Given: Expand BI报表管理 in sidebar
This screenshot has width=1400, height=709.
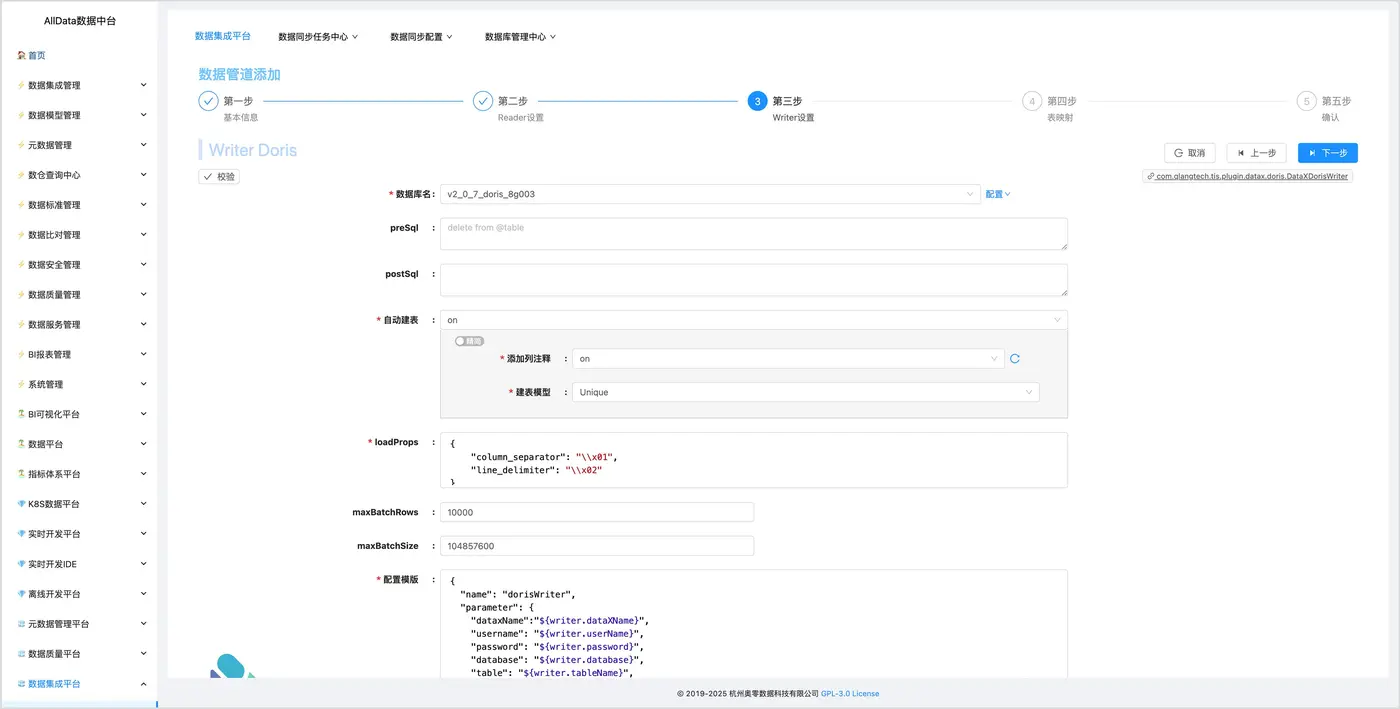Looking at the screenshot, I should 80,355.
